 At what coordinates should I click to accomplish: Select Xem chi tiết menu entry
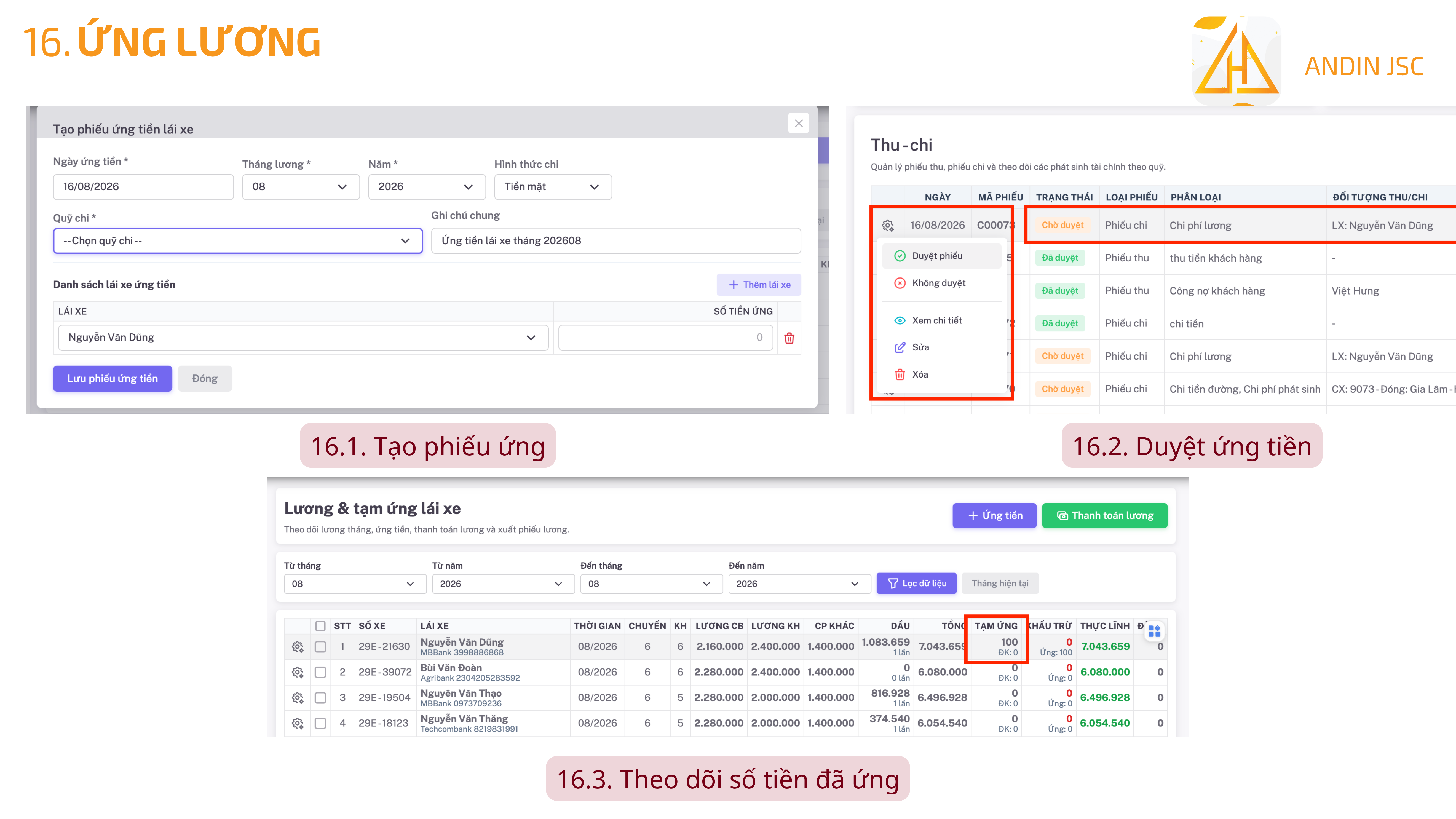pos(941,320)
